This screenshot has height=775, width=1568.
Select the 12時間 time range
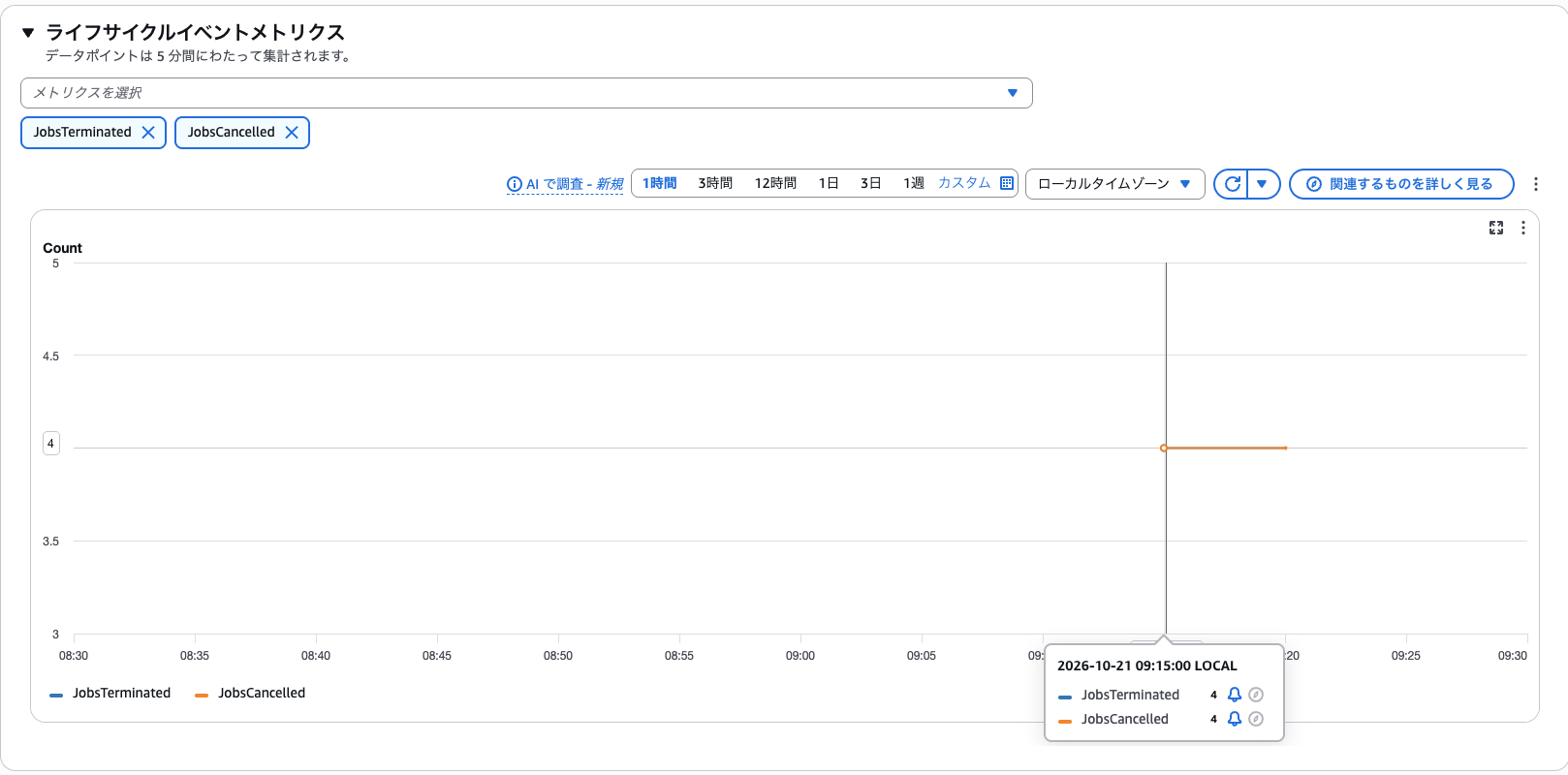pyautogui.click(x=775, y=183)
